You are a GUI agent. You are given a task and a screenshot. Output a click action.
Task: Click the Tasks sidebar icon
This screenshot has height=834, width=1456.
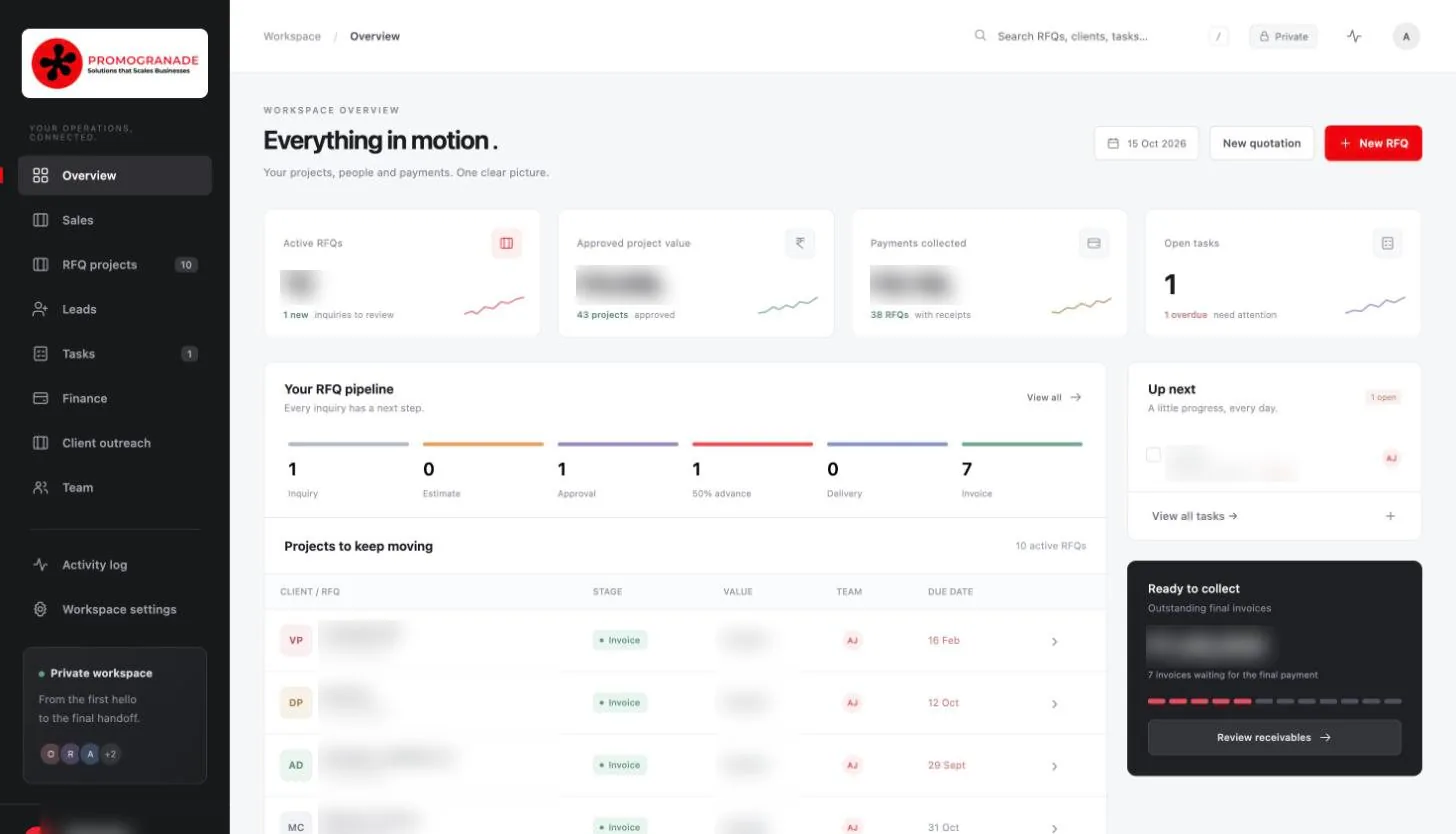(41, 354)
